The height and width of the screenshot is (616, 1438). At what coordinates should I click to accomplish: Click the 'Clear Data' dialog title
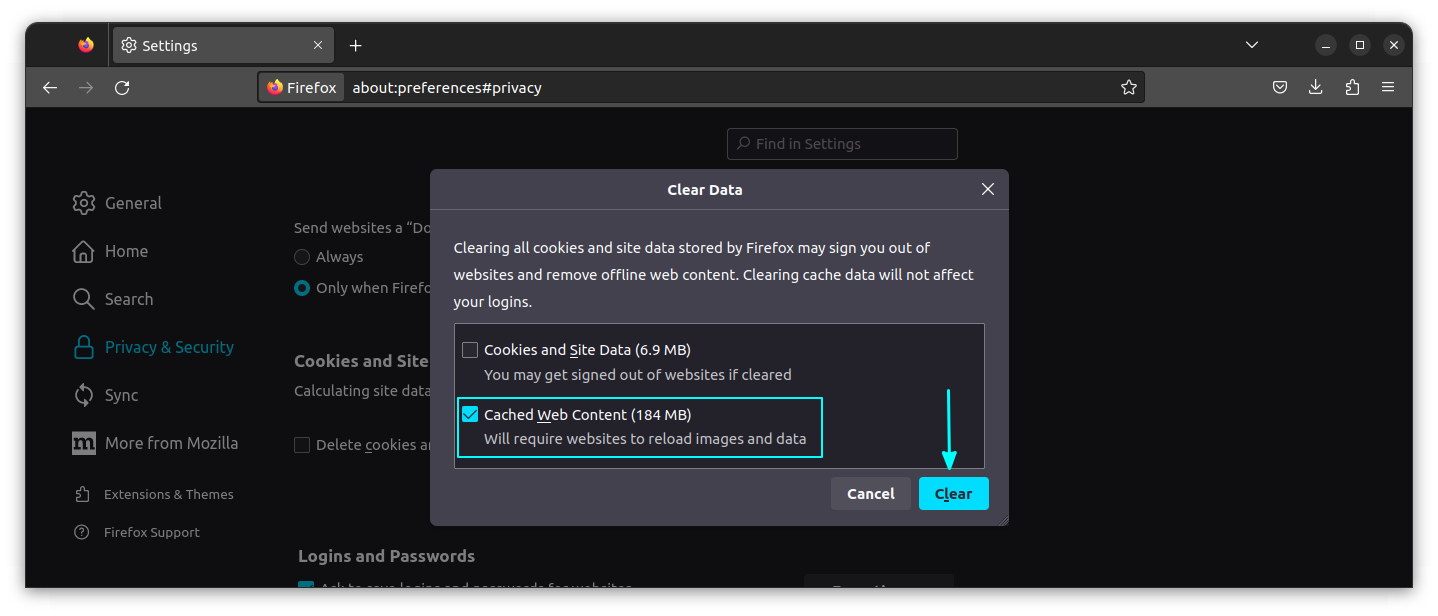pos(705,189)
